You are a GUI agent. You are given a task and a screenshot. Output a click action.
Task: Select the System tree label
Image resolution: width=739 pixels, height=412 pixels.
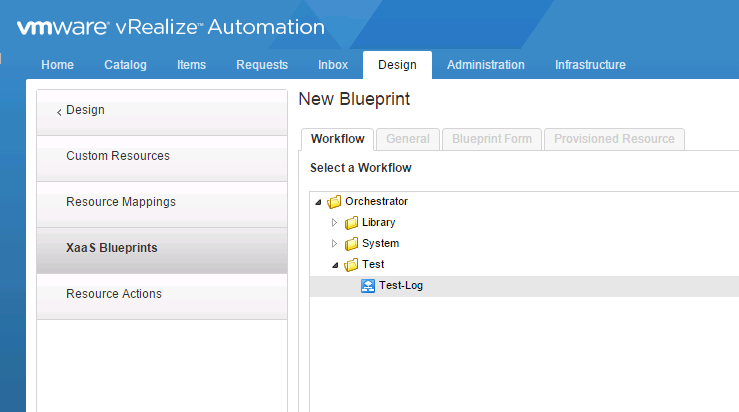[380, 243]
